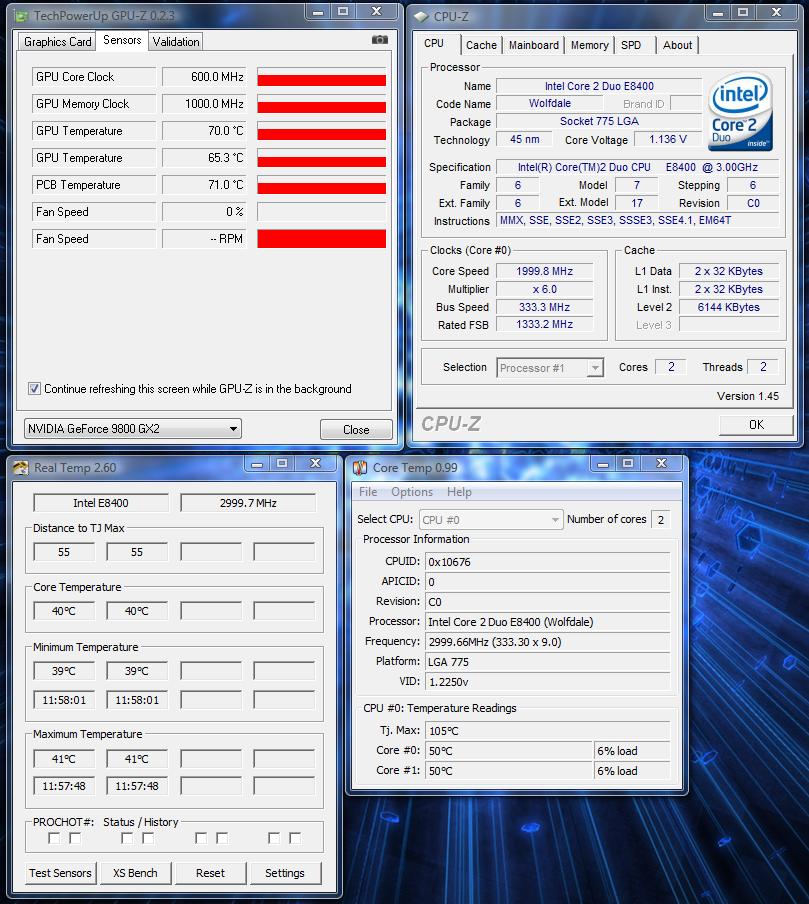Click the PCB Temperature 71.0 °C value
Viewport: 809px width, 904px height.
204,184
